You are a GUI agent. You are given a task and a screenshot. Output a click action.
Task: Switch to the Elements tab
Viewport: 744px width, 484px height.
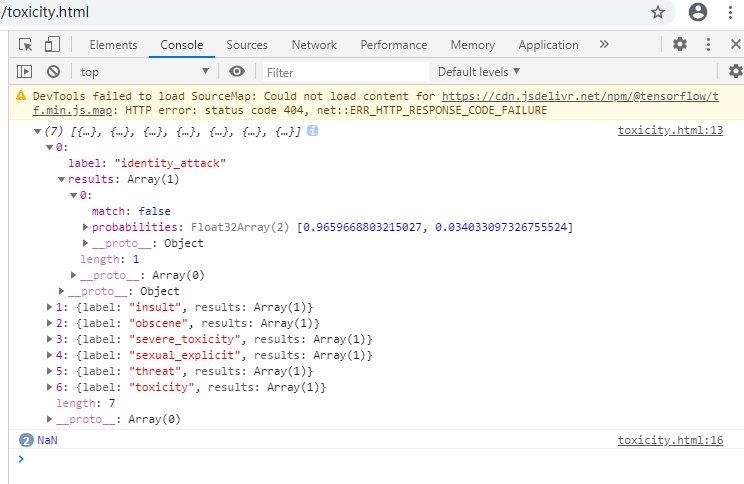coord(113,45)
